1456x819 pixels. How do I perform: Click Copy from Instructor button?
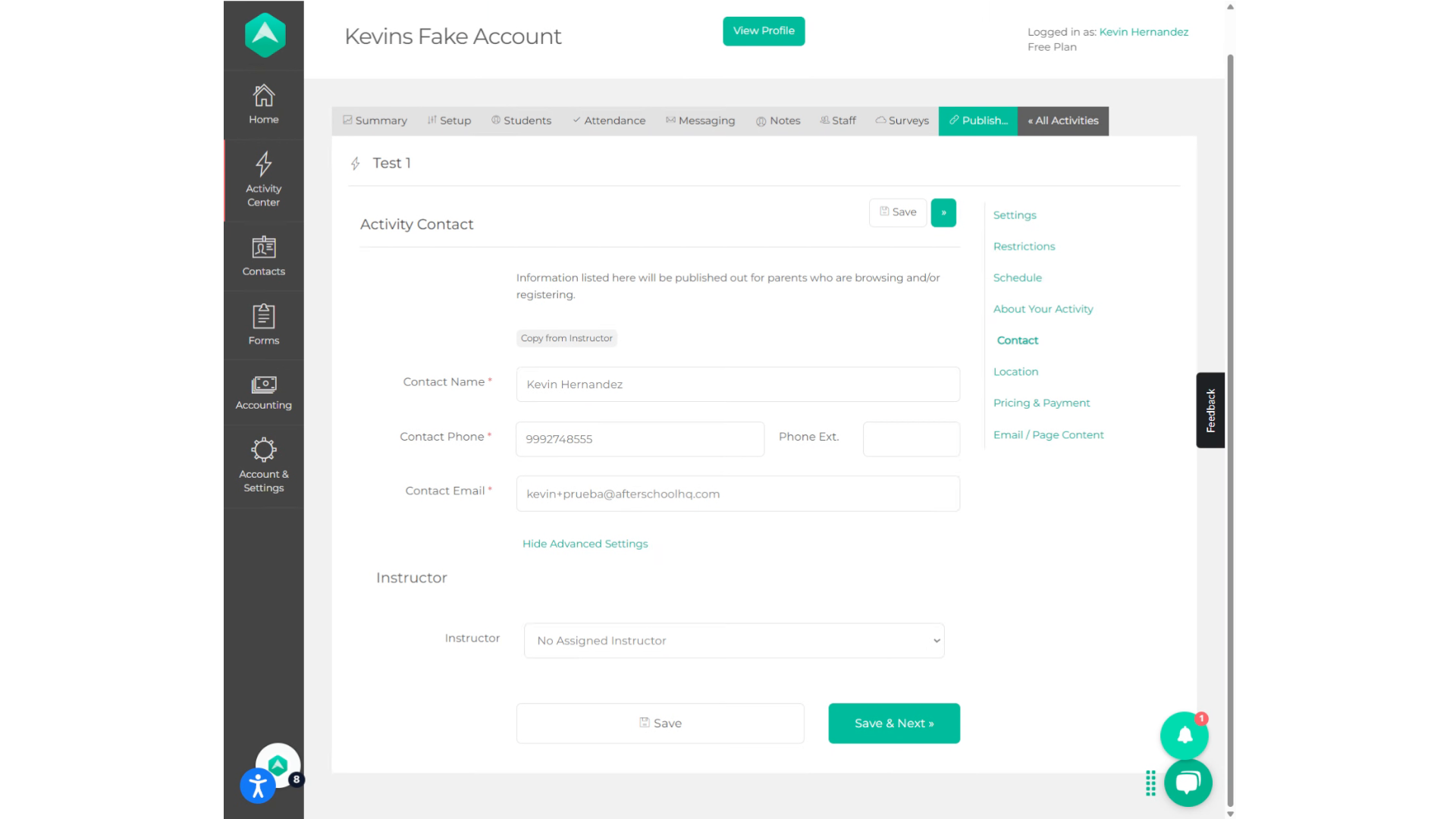pos(566,338)
